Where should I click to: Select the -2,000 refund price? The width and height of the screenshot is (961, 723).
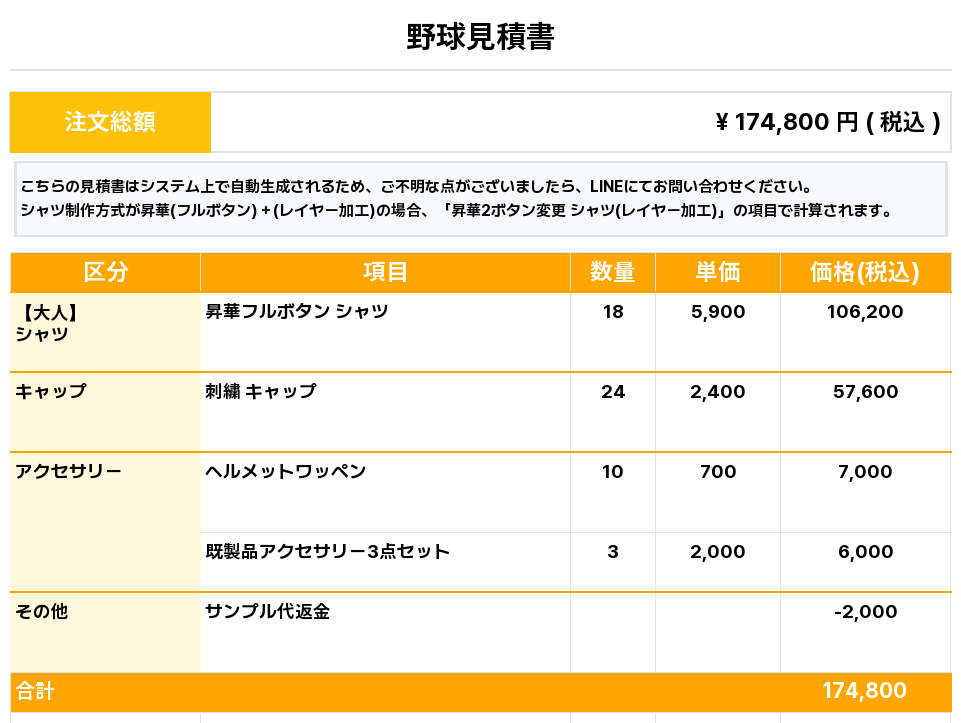(x=865, y=612)
